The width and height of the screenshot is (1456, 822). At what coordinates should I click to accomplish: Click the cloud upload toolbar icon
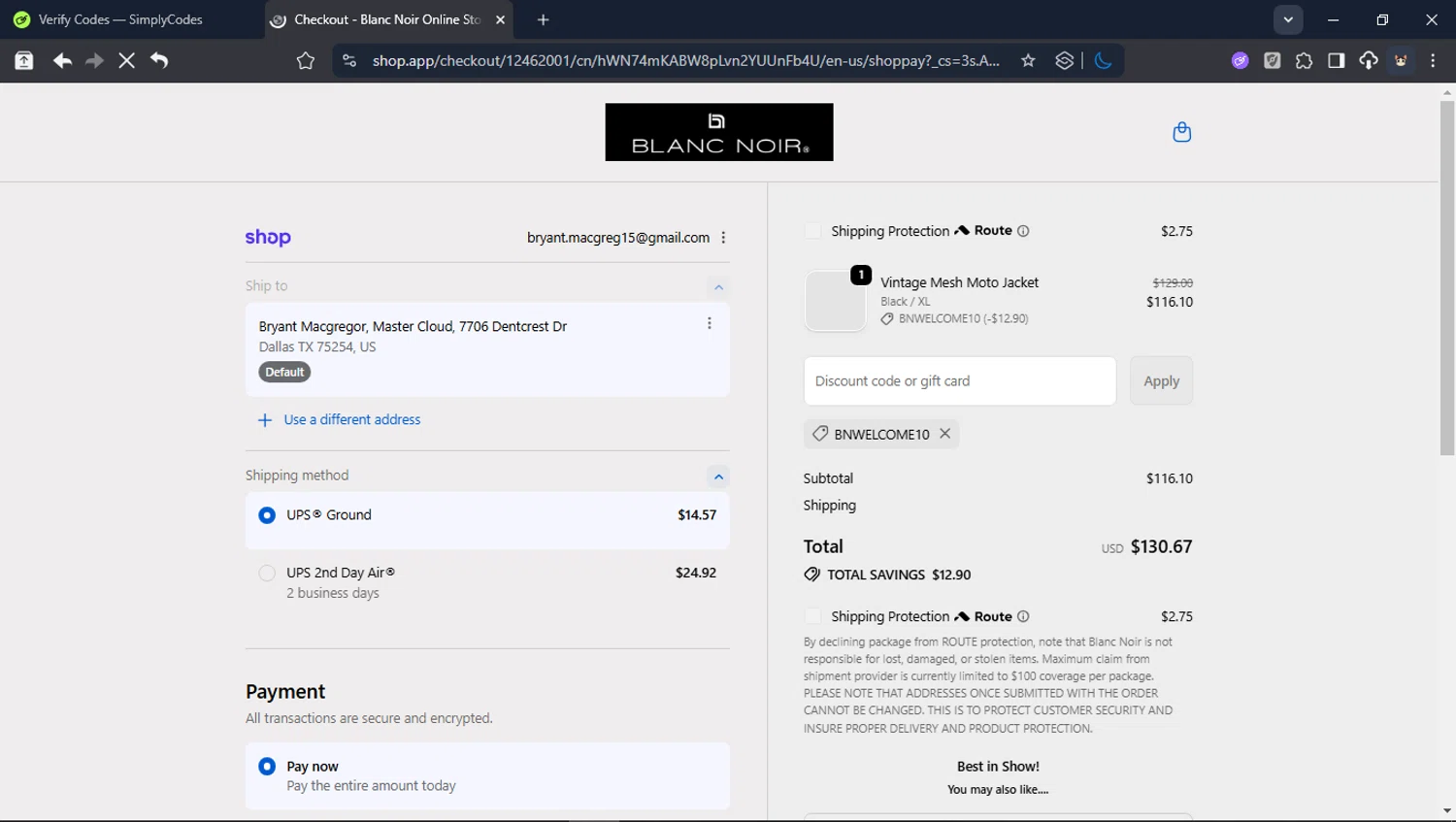tap(1369, 60)
